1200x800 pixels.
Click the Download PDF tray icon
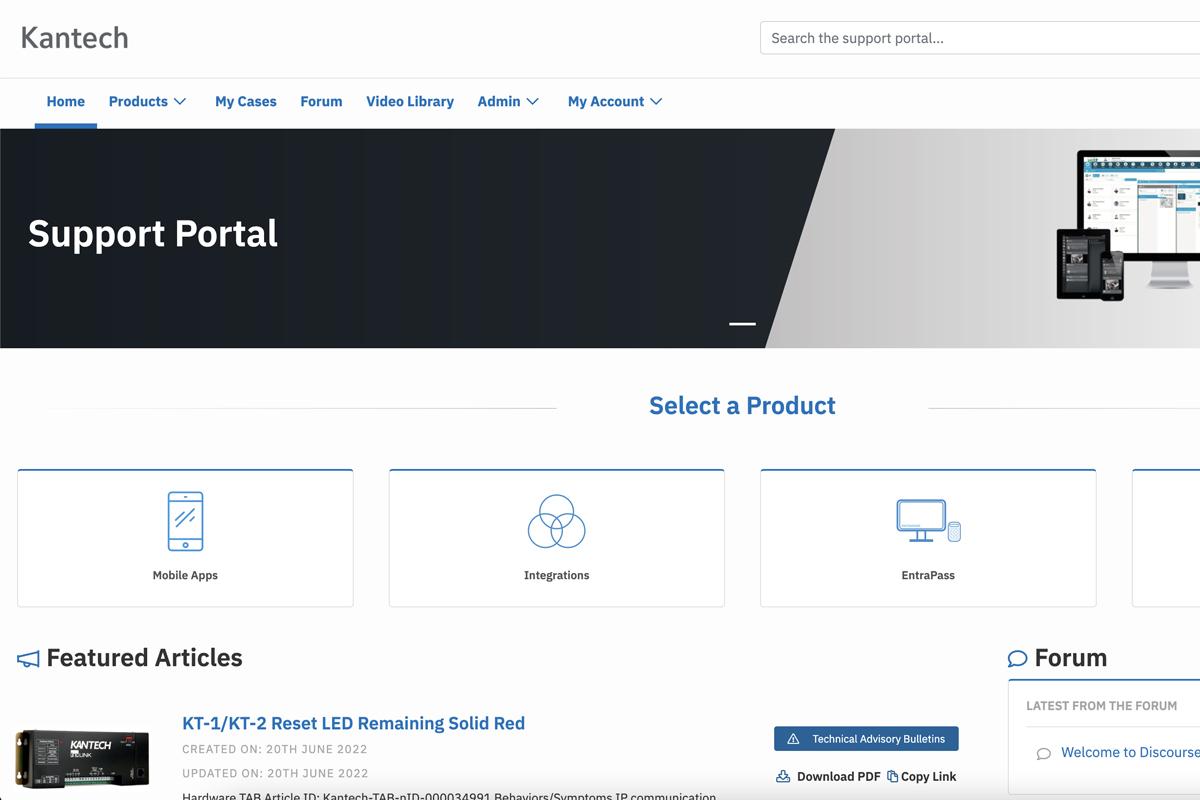(784, 776)
